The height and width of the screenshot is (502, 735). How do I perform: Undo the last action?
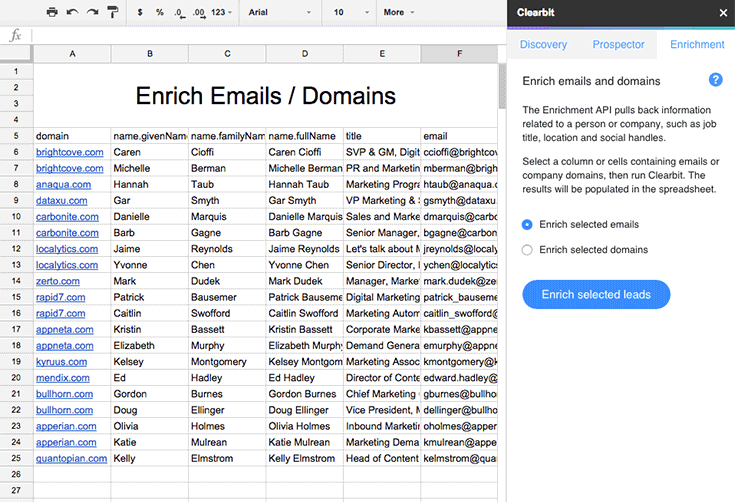click(72, 12)
